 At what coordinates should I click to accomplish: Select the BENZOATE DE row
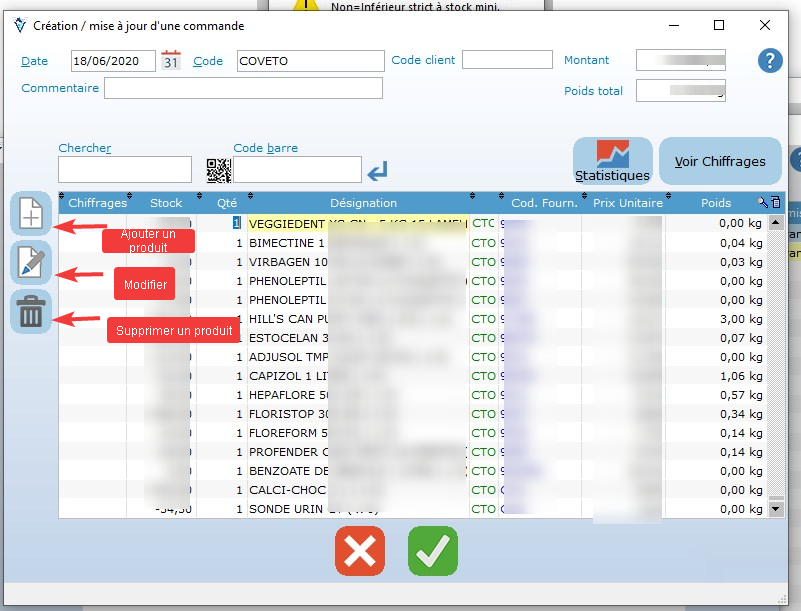(413, 471)
